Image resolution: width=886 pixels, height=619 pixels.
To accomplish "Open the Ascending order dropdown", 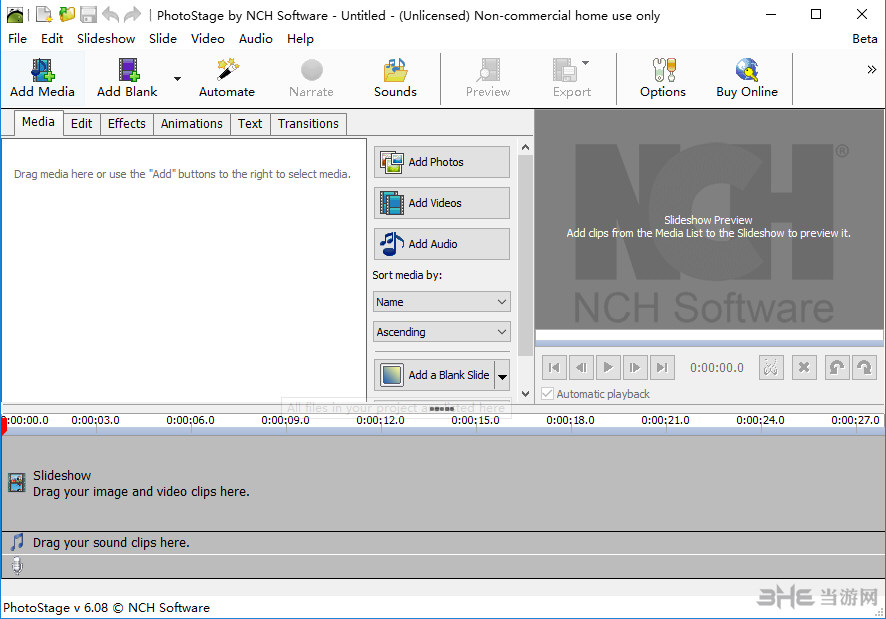I will click(442, 332).
